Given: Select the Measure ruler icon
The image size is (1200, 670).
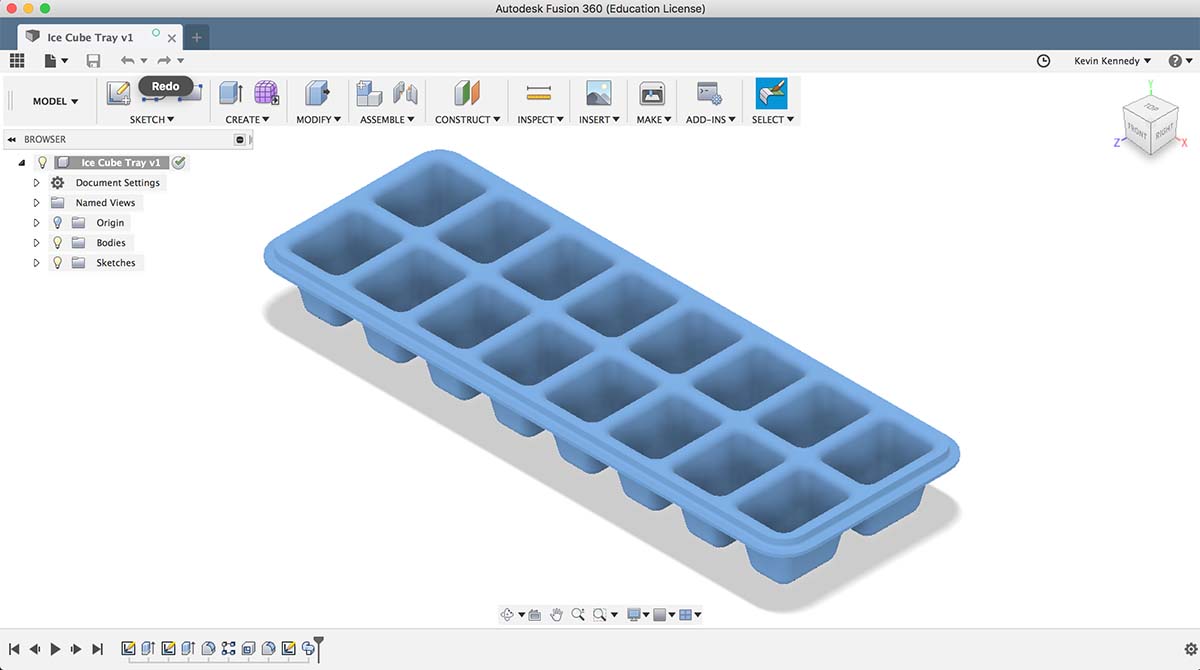Looking at the screenshot, I should pos(539,94).
